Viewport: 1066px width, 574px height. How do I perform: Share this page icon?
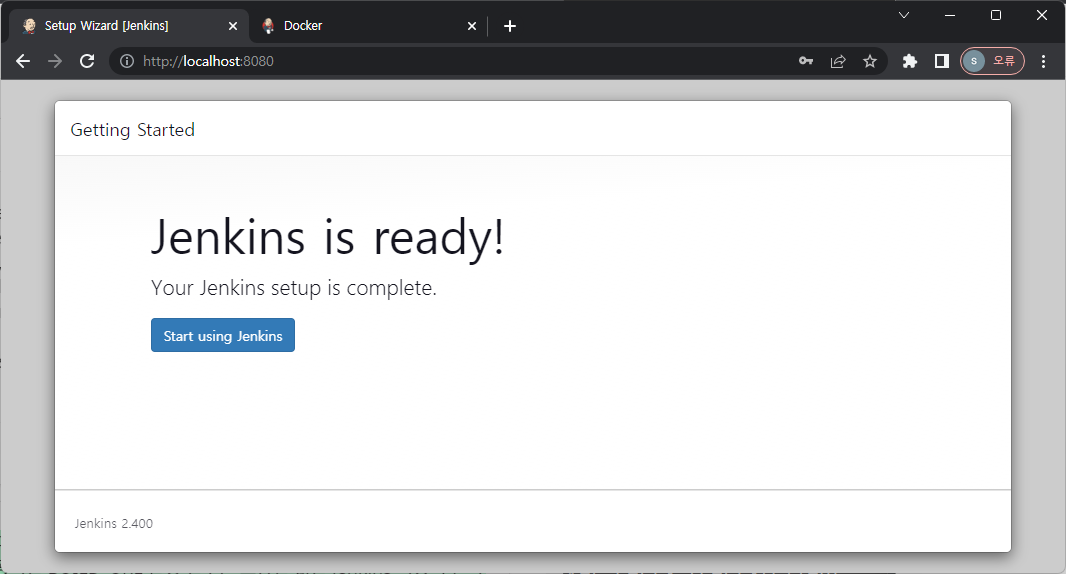[838, 61]
